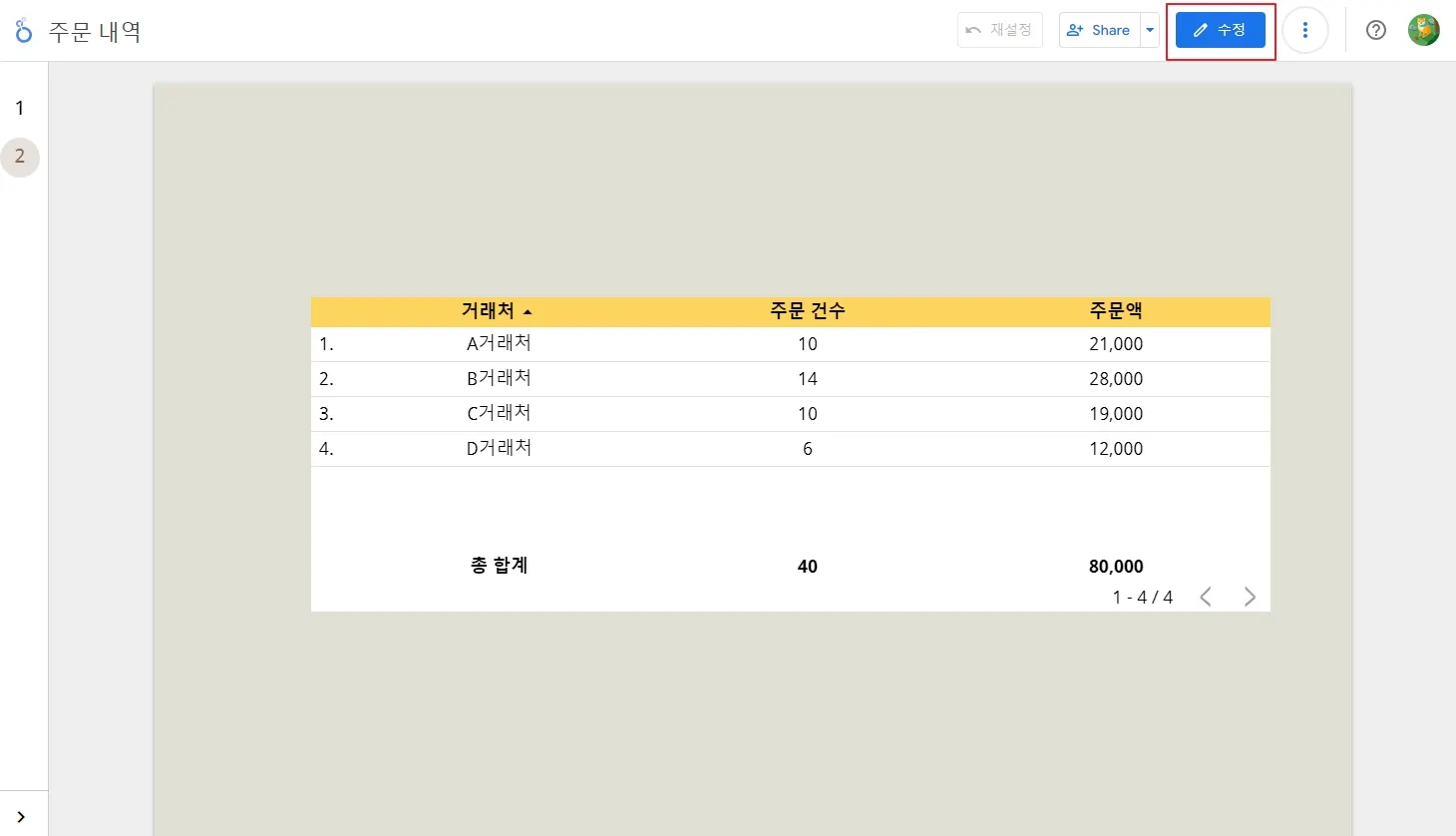This screenshot has width=1456, height=836.
Task: Click the 28,000 order amount cell
Action: tap(1116, 379)
